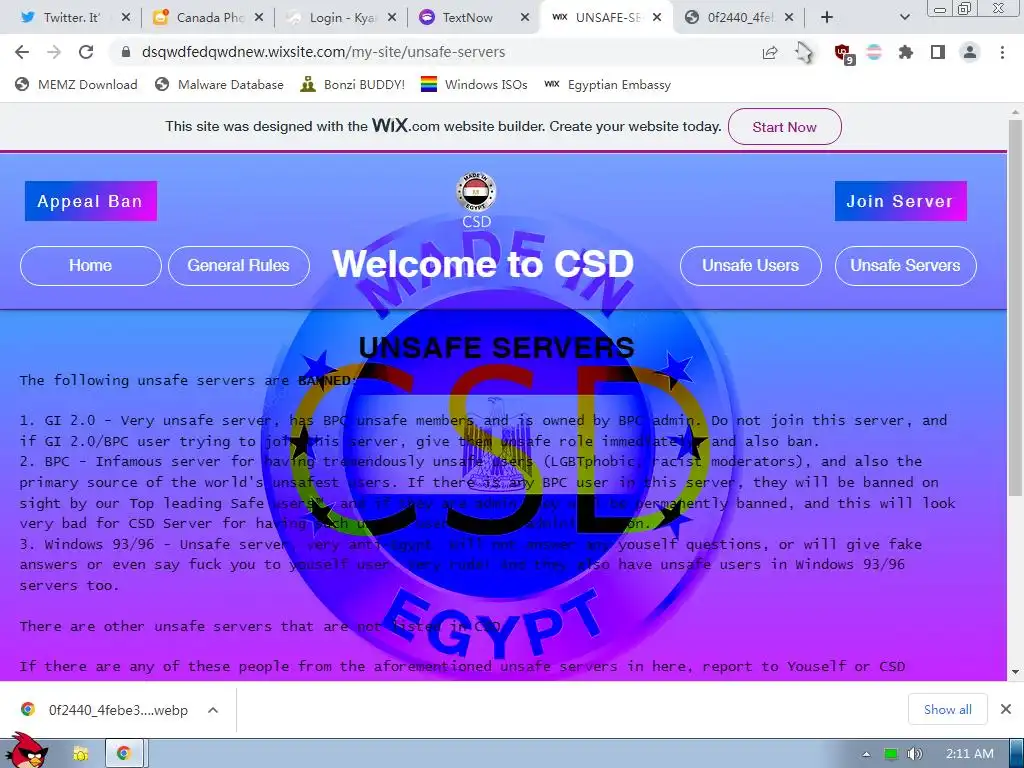The width and height of the screenshot is (1024, 768).
Task: Click the 2:11 AM taskbar clock
Action: [970, 754]
